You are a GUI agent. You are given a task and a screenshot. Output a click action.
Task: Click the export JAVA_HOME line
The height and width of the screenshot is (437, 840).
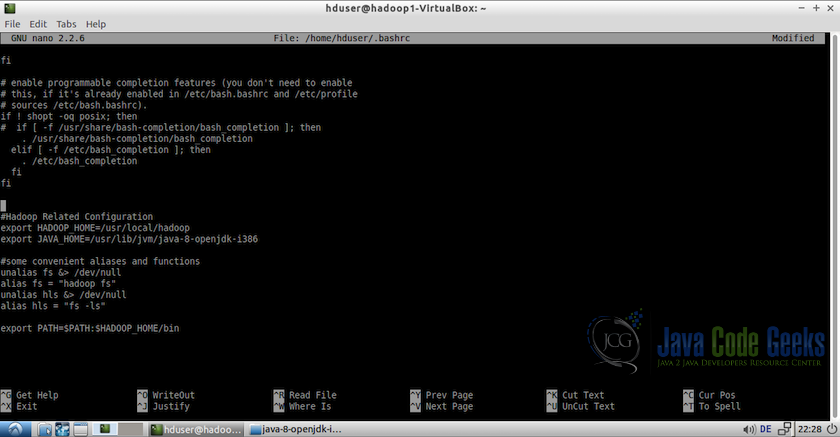tap(129, 239)
